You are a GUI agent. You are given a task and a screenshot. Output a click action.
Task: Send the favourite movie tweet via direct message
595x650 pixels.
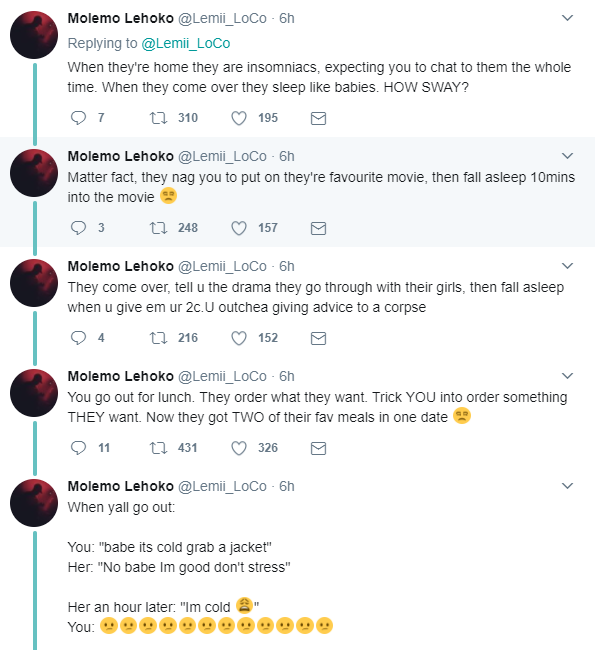[x=318, y=228]
